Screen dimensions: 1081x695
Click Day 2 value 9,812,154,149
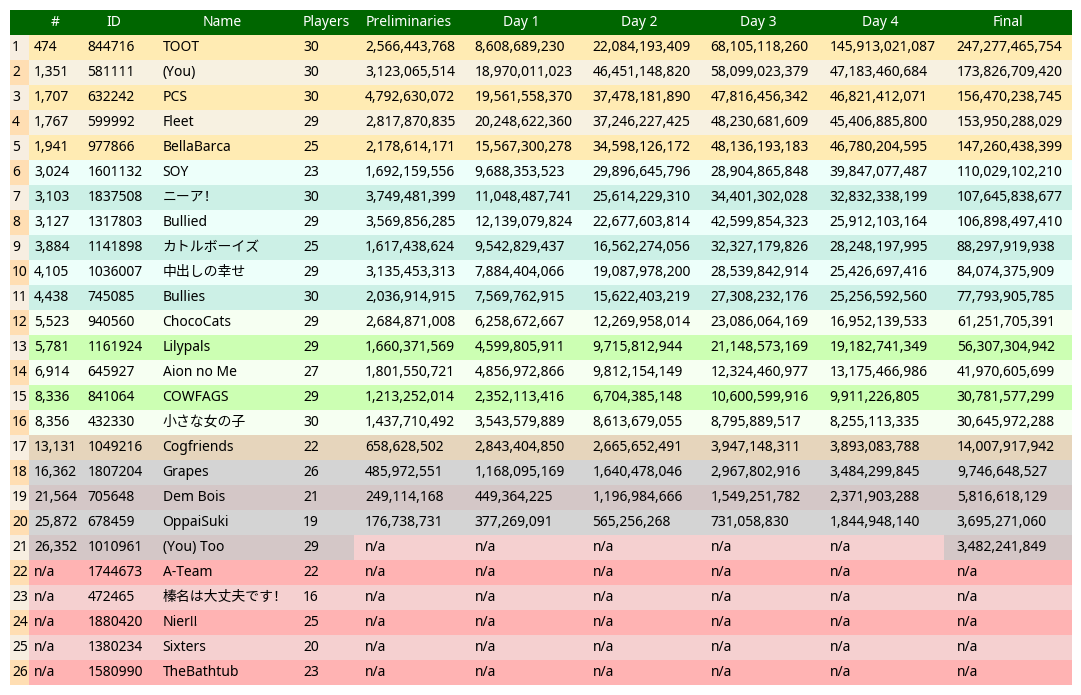click(x=637, y=372)
